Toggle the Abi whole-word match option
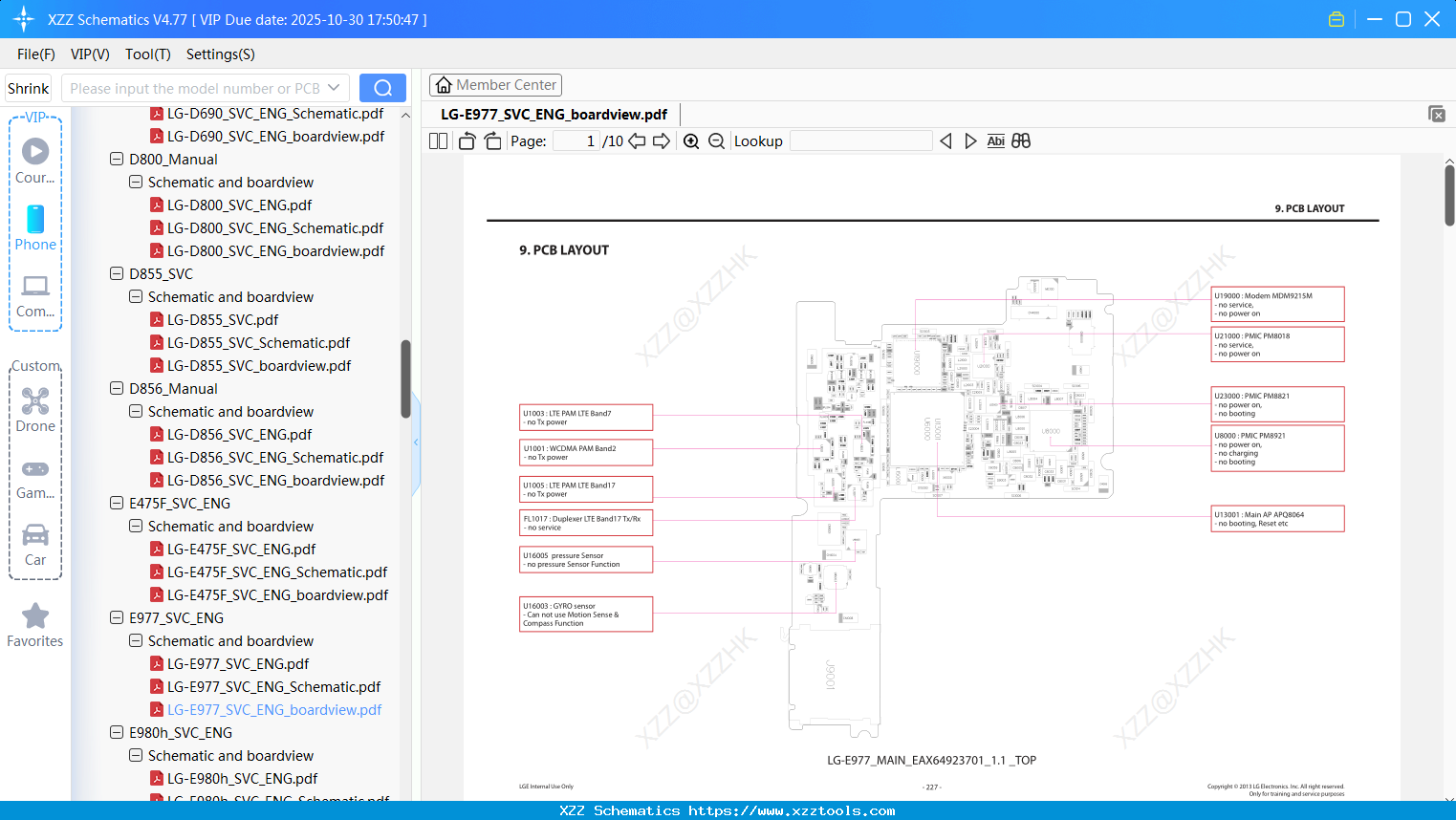 (x=995, y=140)
